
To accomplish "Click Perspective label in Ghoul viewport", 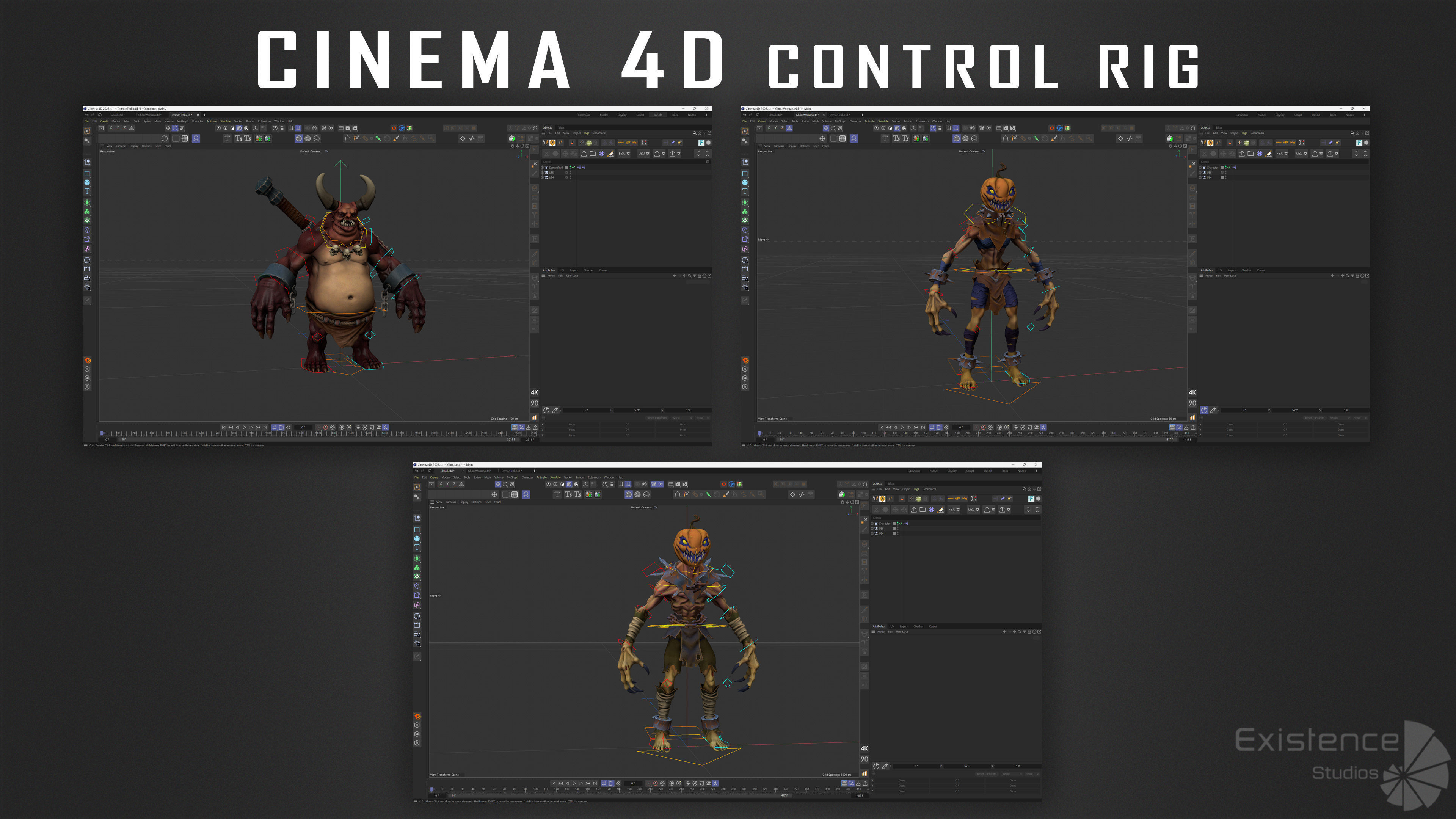I will (438, 507).
